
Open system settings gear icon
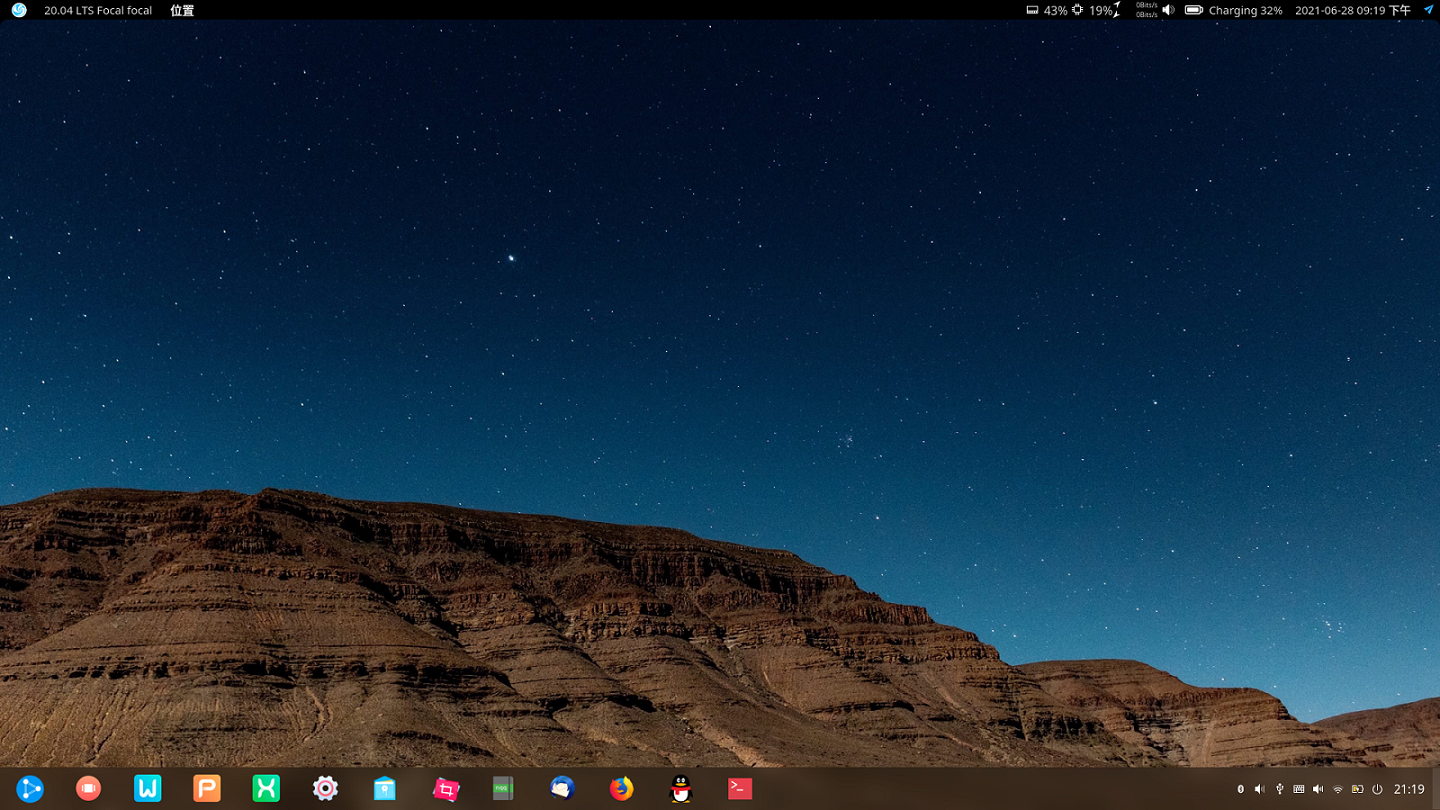tap(325, 789)
